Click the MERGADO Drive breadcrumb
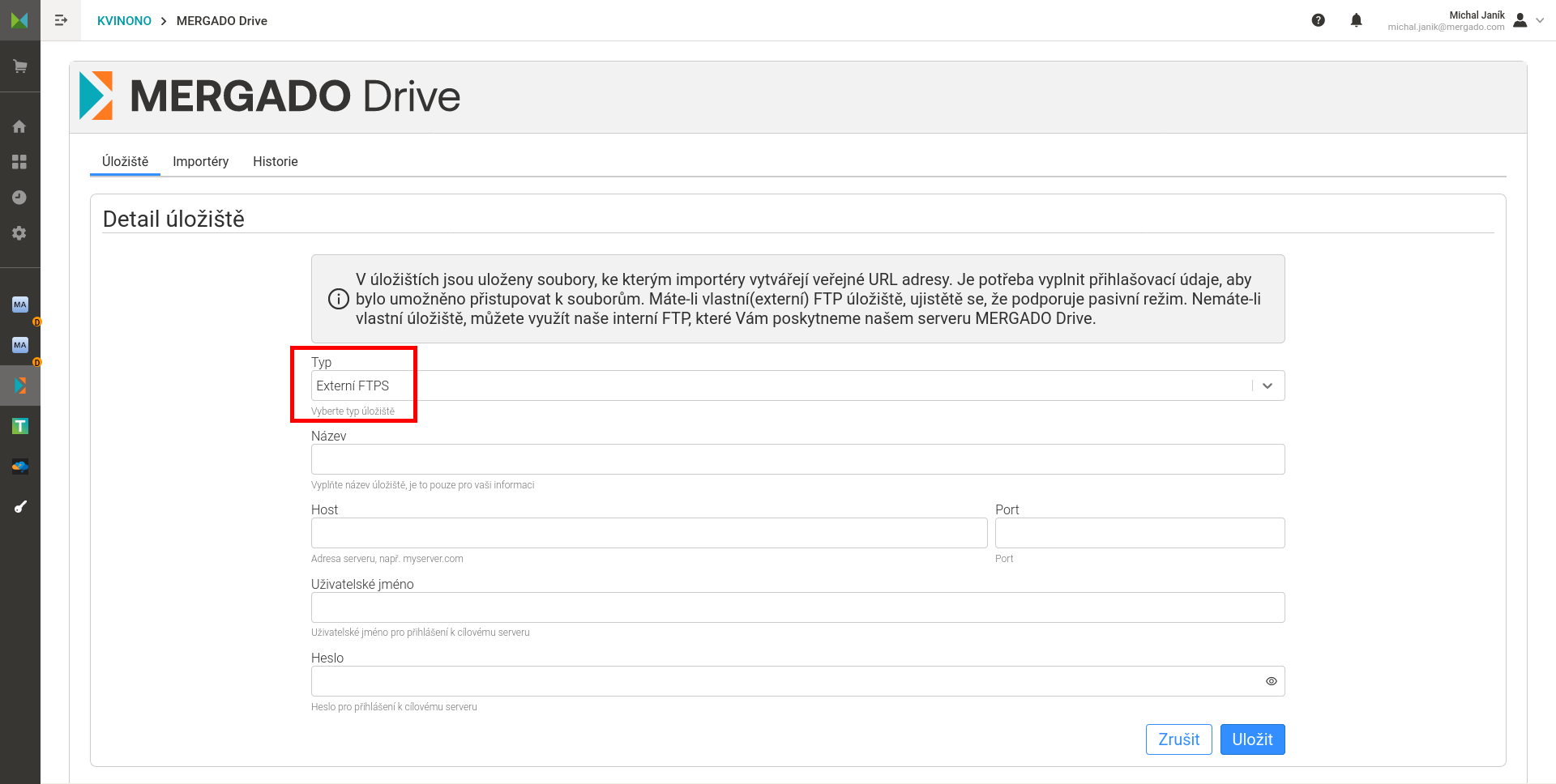 222,21
